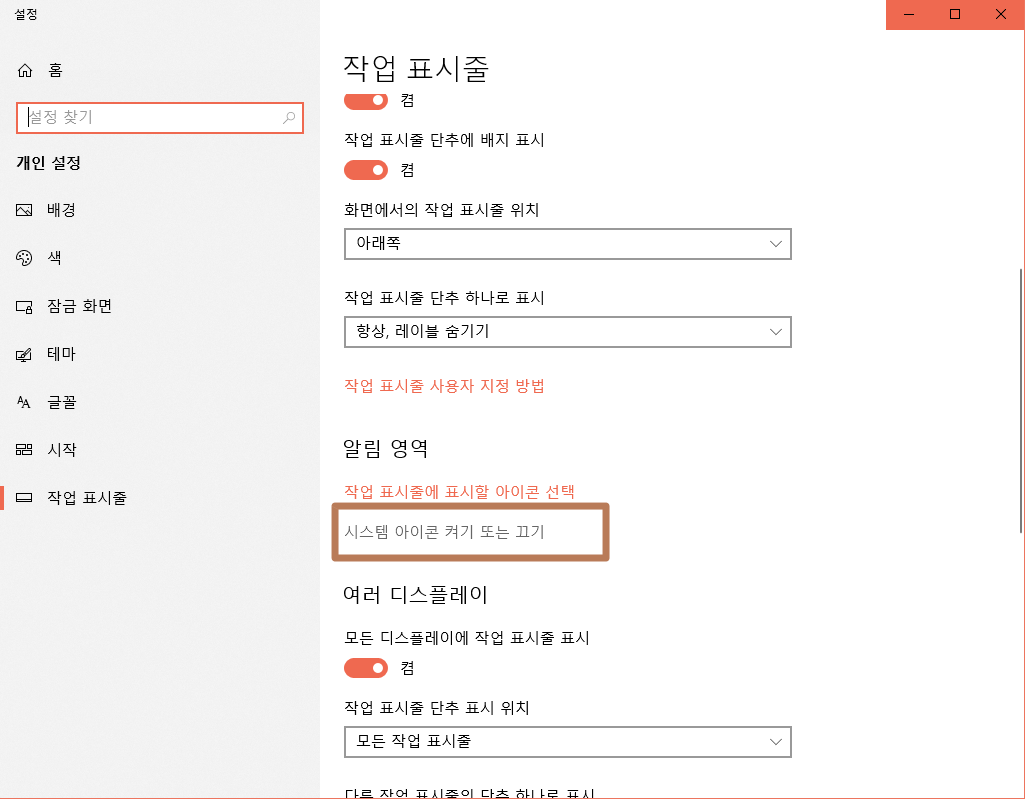The image size is (1025, 799).
Task: Toggle 작업 표시줄 단추에 배지 표시 switch
Action: pos(366,170)
